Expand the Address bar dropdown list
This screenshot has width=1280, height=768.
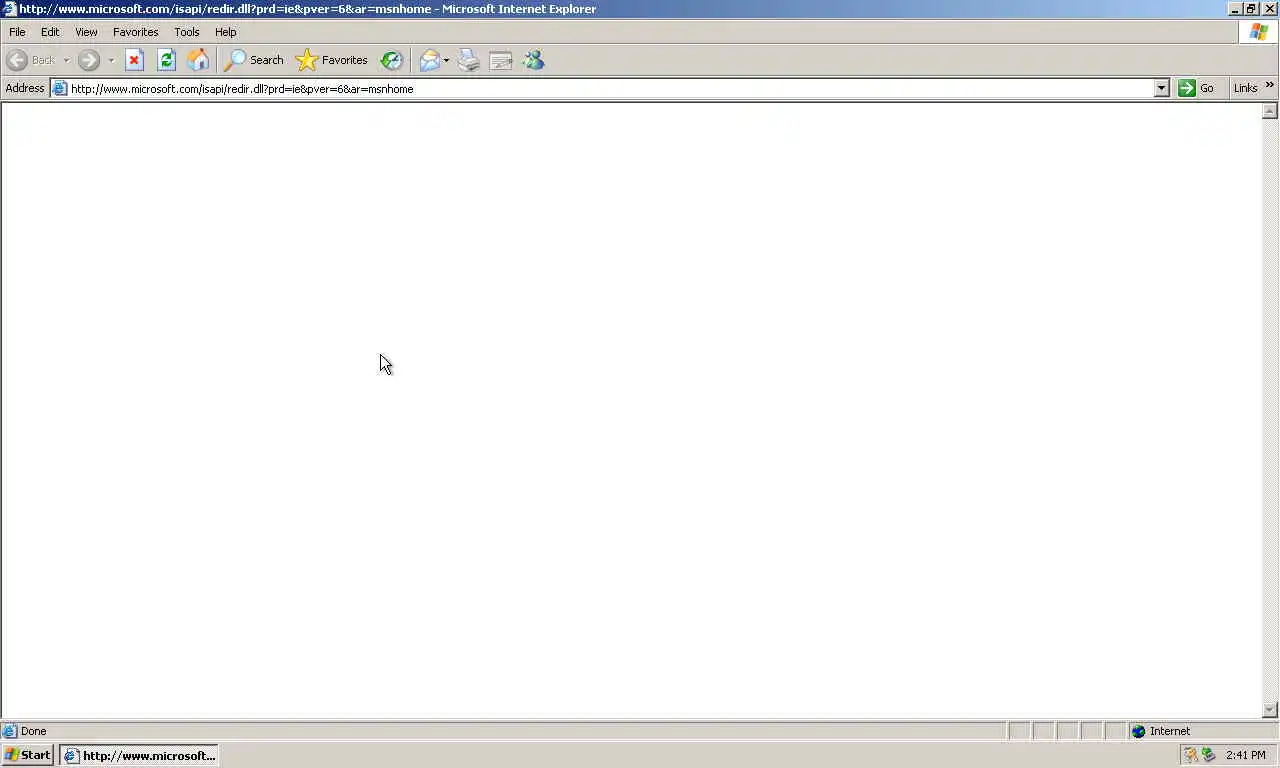click(x=1161, y=88)
